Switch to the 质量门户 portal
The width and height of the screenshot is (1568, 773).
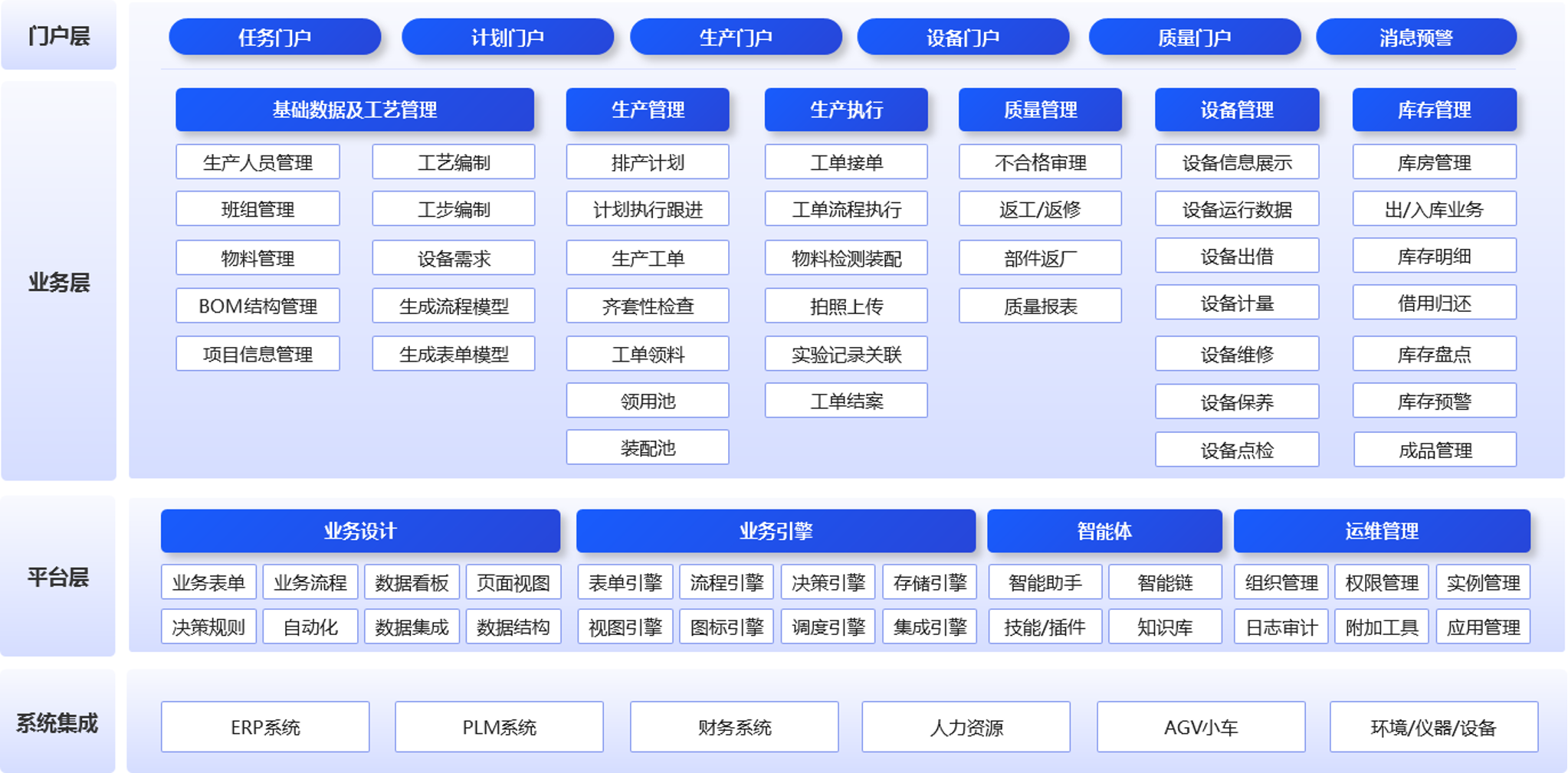click(x=1194, y=38)
